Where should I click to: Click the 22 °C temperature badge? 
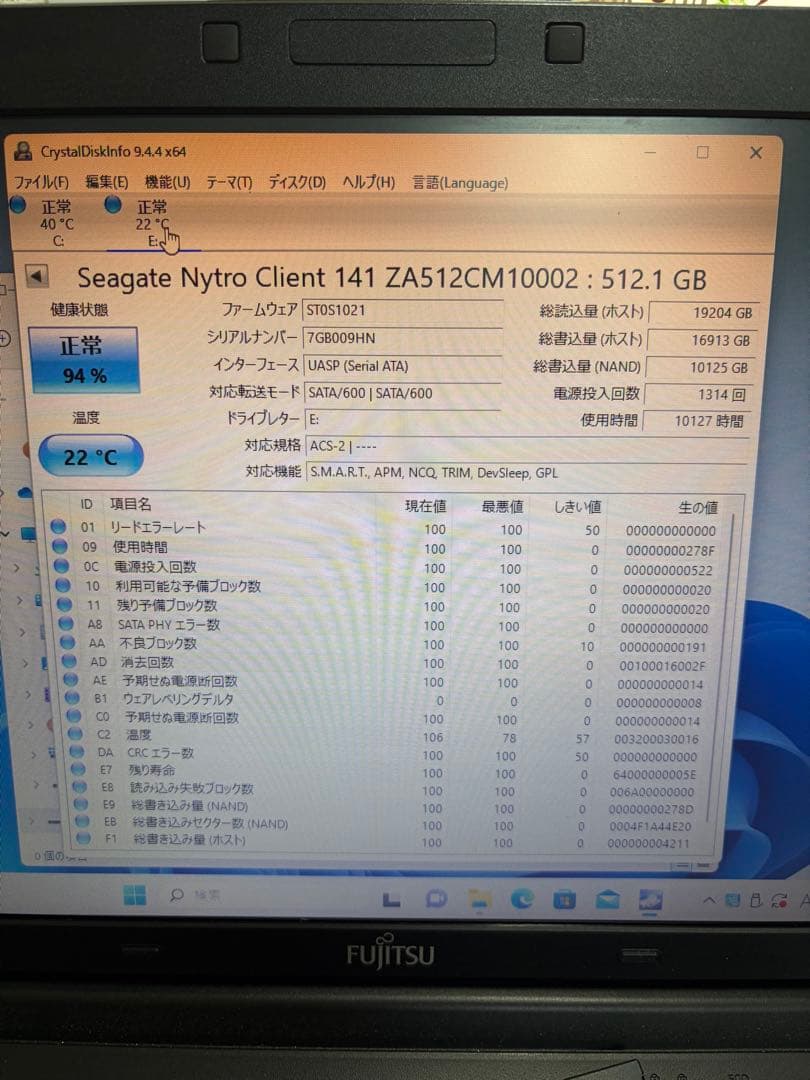92,455
